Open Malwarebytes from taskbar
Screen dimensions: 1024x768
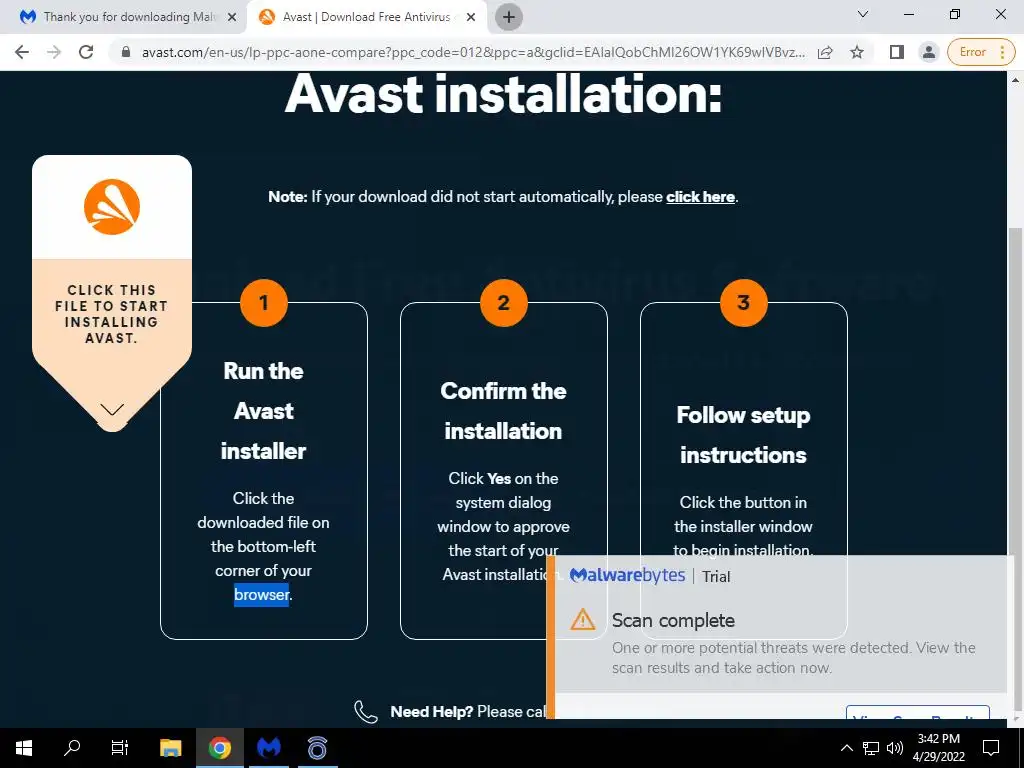[x=268, y=748]
